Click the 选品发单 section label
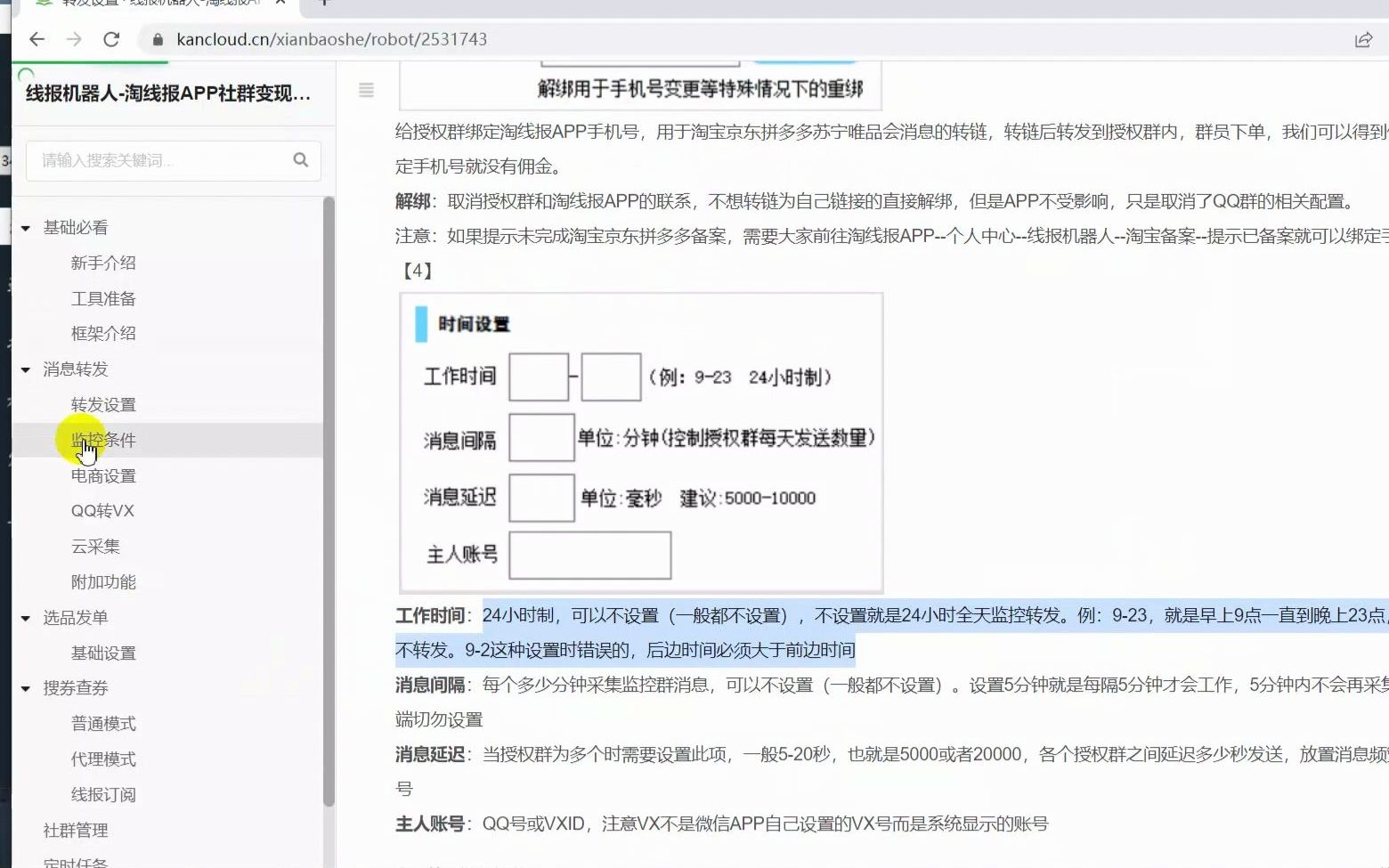This screenshot has height=868, width=1389. point(76,618)
